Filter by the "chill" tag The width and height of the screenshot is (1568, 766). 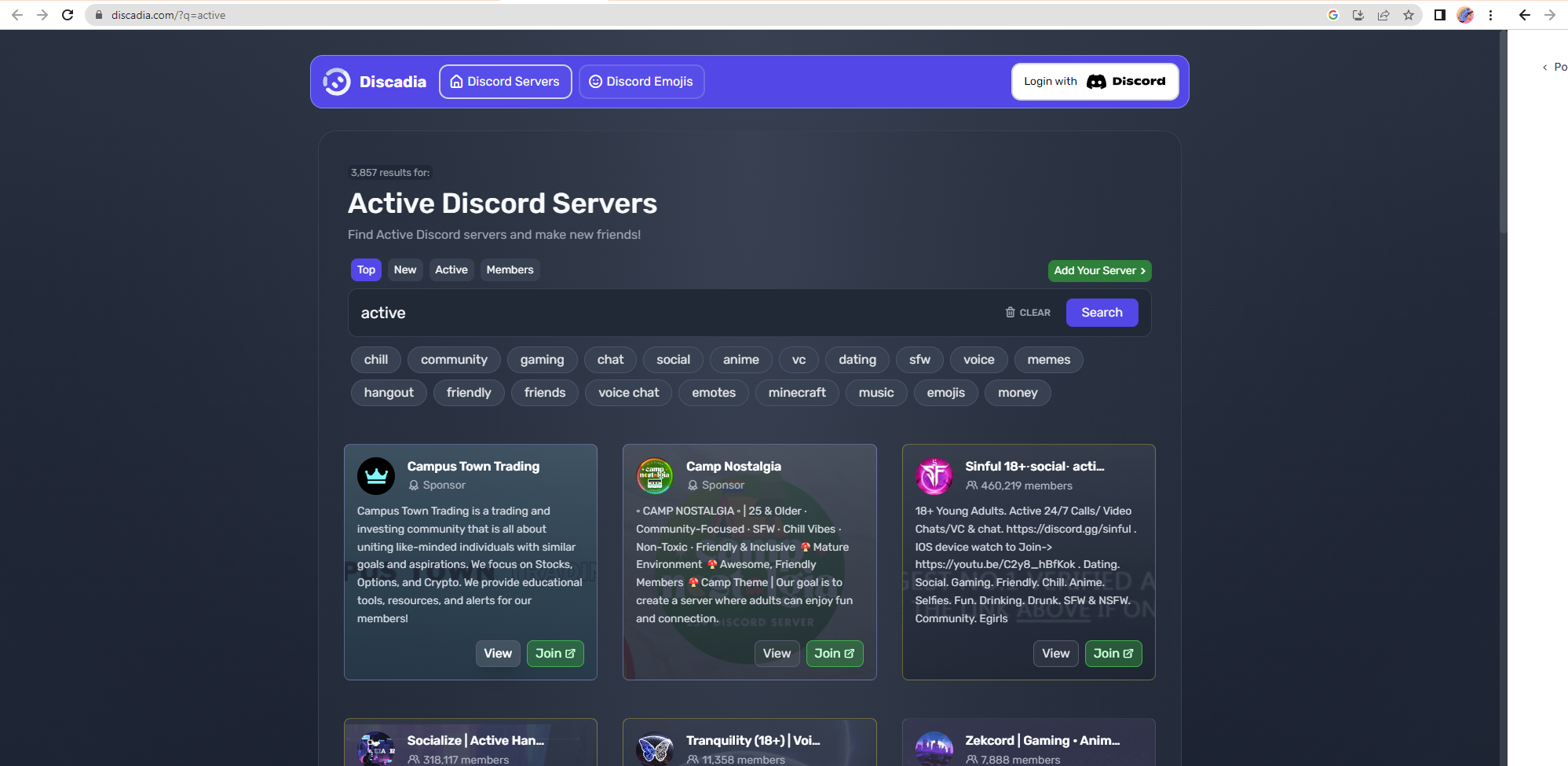[376, 360]
